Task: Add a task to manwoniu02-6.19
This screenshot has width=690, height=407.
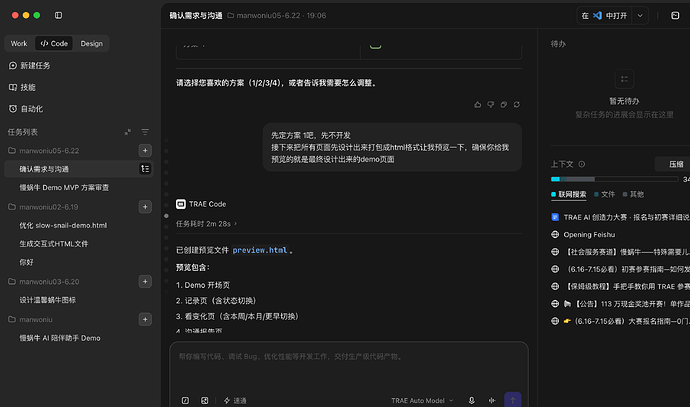Action: (145, 207)
